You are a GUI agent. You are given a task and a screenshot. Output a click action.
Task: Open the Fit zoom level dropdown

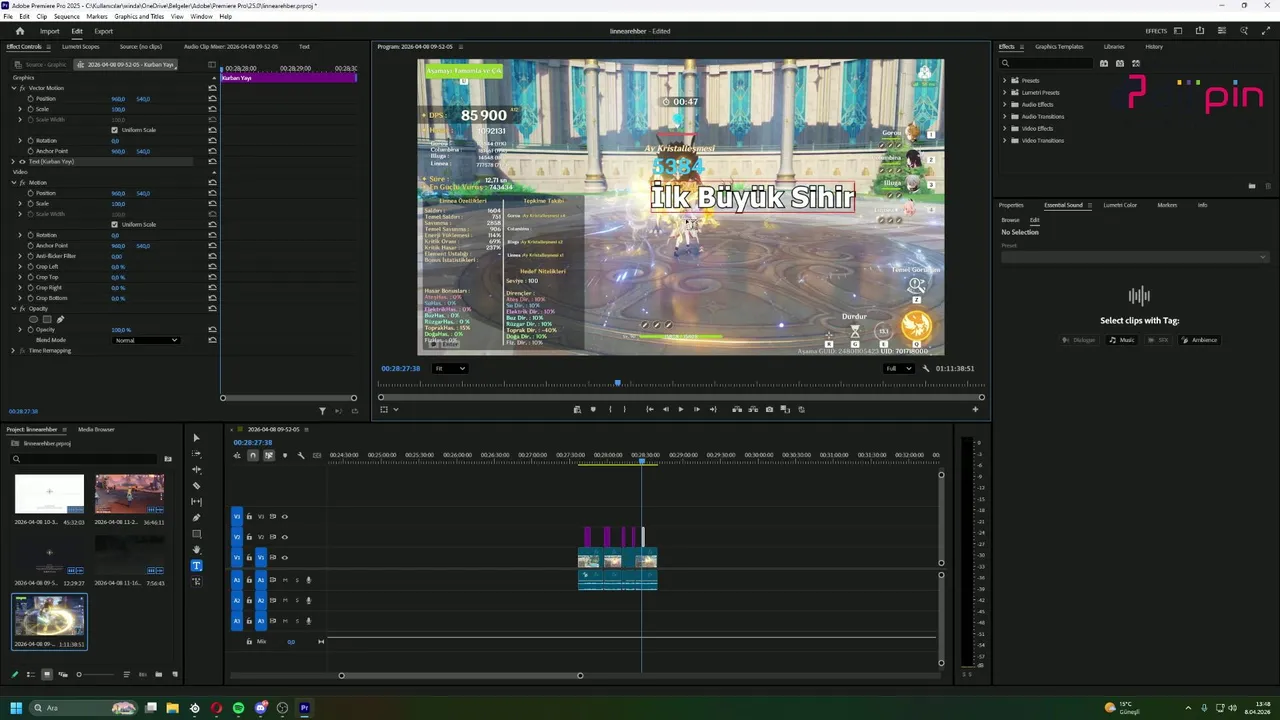pos(450,368)
